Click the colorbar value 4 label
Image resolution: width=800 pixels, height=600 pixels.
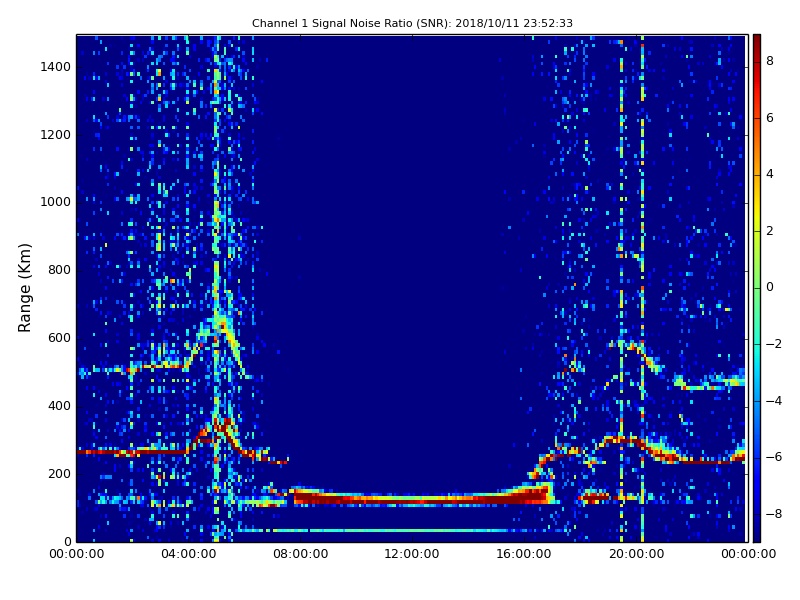770,174
